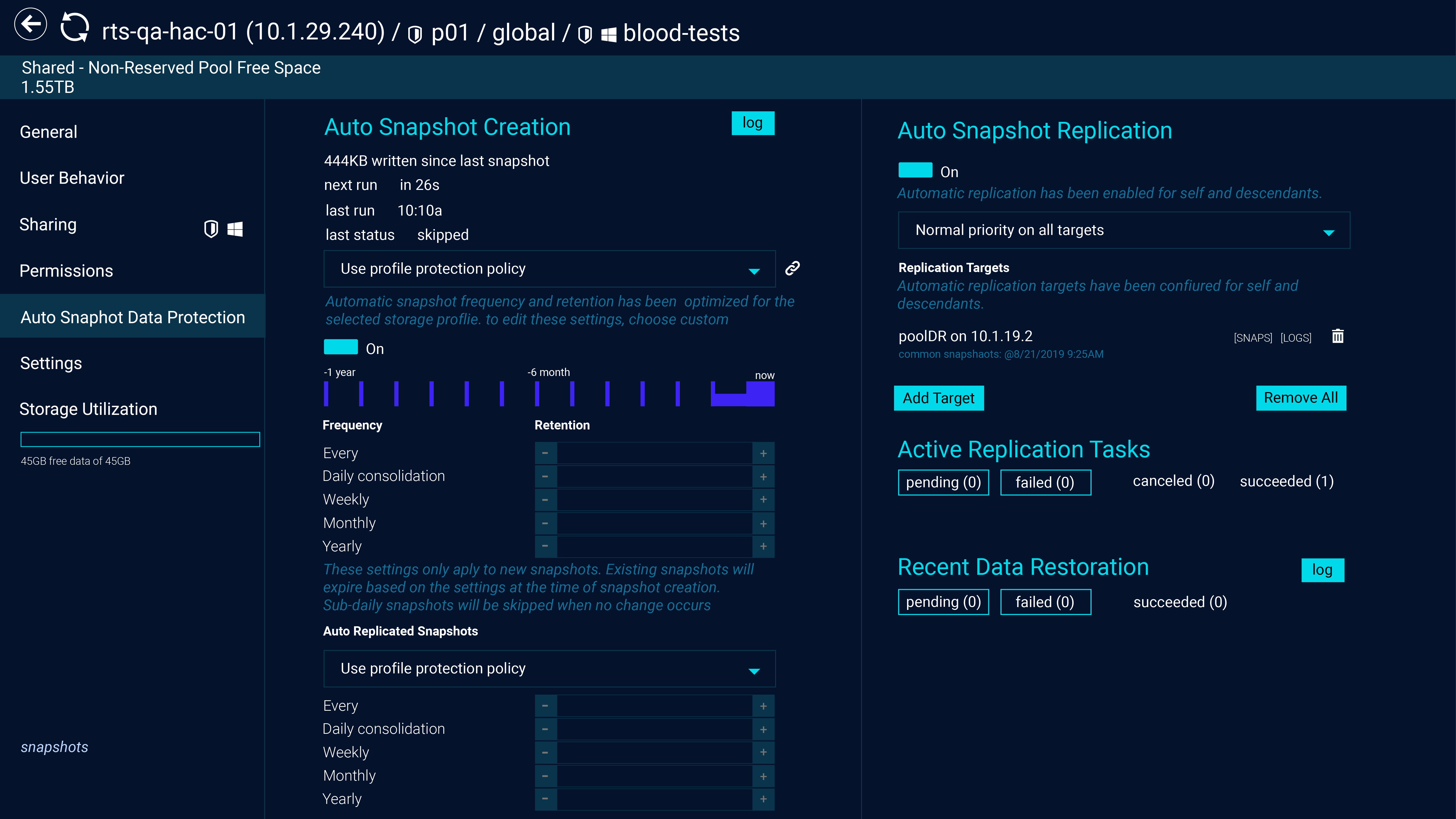Viewport: 1456px width, 819px height.
Task: Increase Weekly value under Auto Replicated Snapshots
Action: click(x=763, y=752)
